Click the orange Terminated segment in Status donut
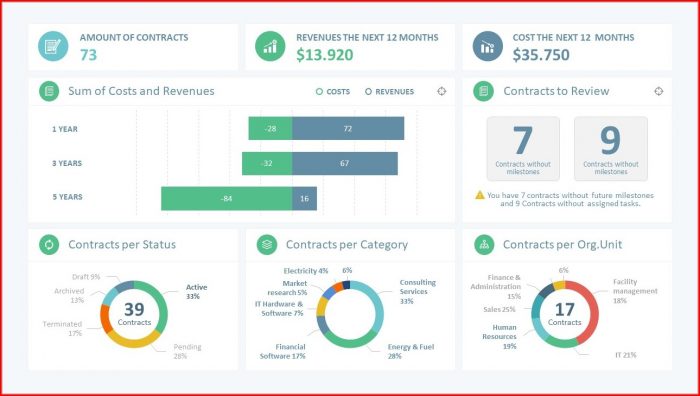700x396 pixels. [105, 319]
